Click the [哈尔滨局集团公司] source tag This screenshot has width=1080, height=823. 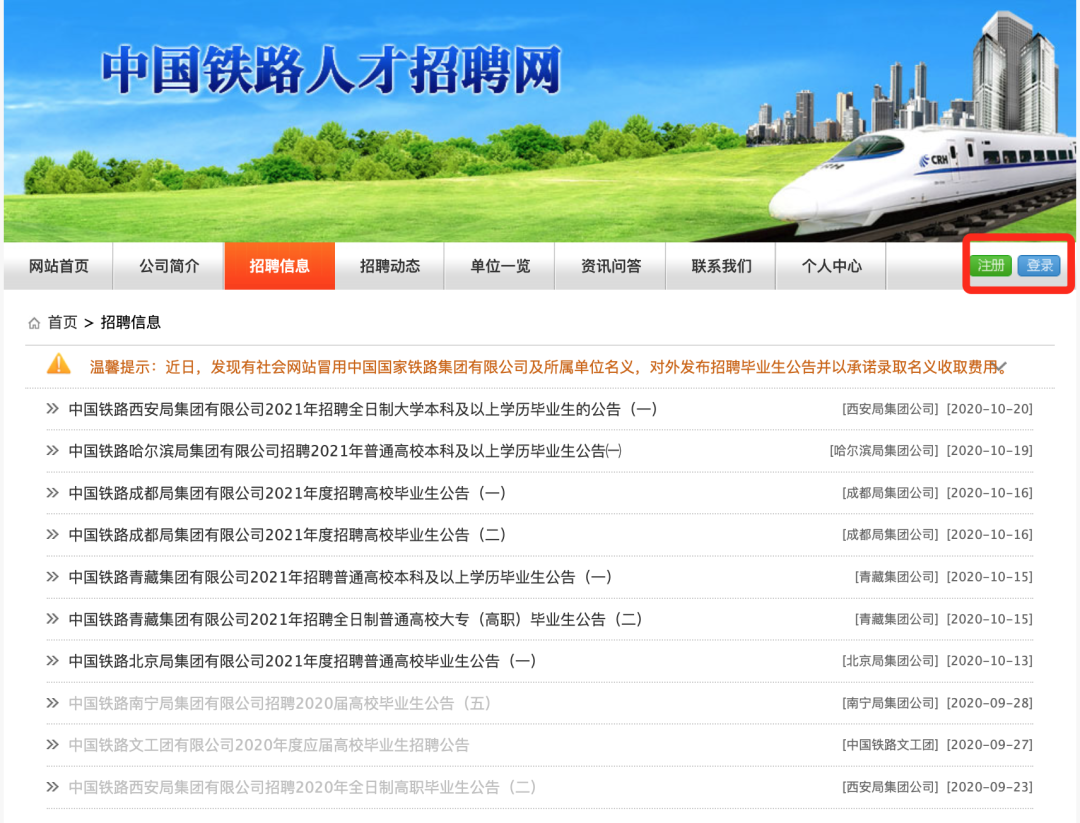(884, 451)
